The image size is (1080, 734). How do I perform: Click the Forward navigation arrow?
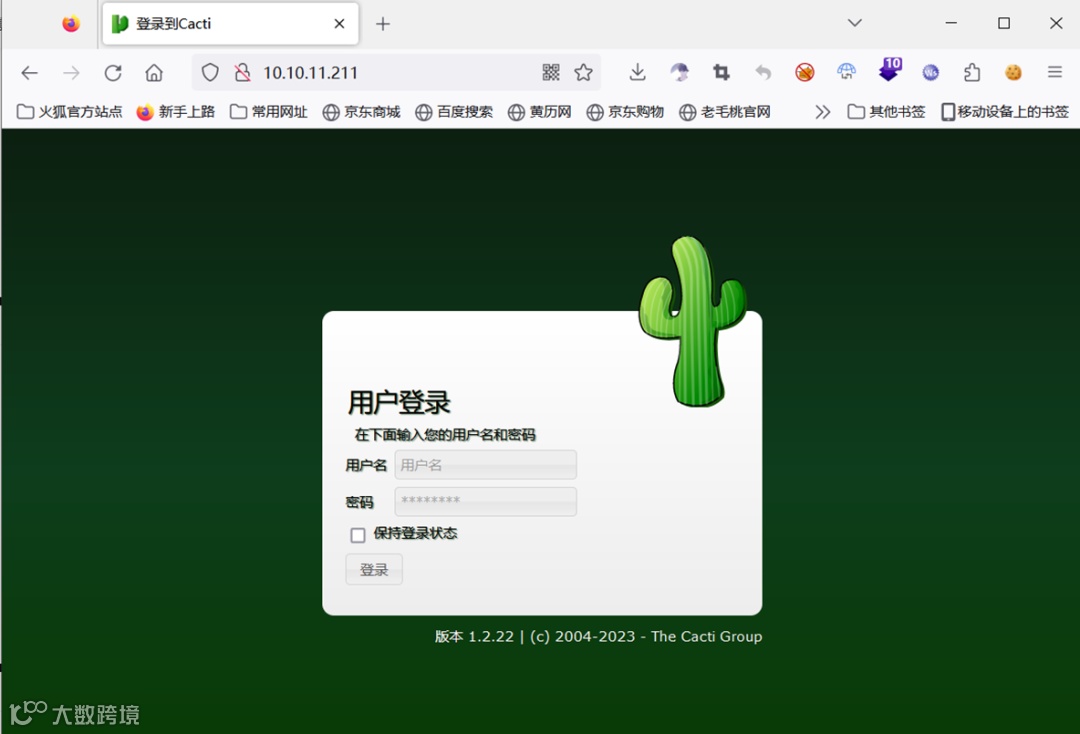[x=71, y=72]
